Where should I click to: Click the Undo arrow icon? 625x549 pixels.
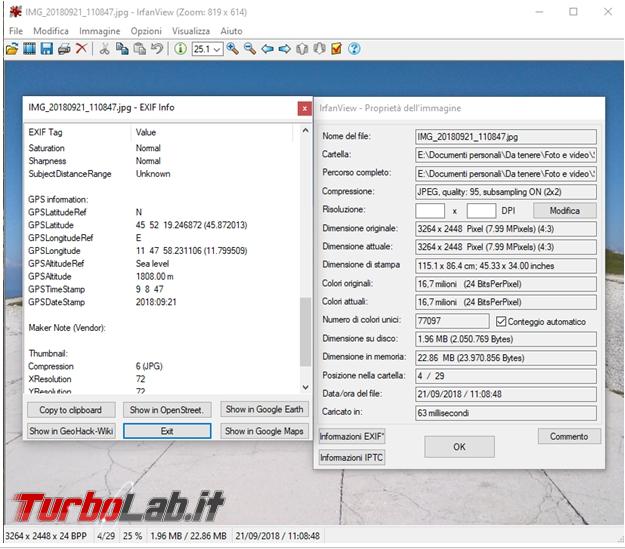pyautogui.click(x=157, y=49)
